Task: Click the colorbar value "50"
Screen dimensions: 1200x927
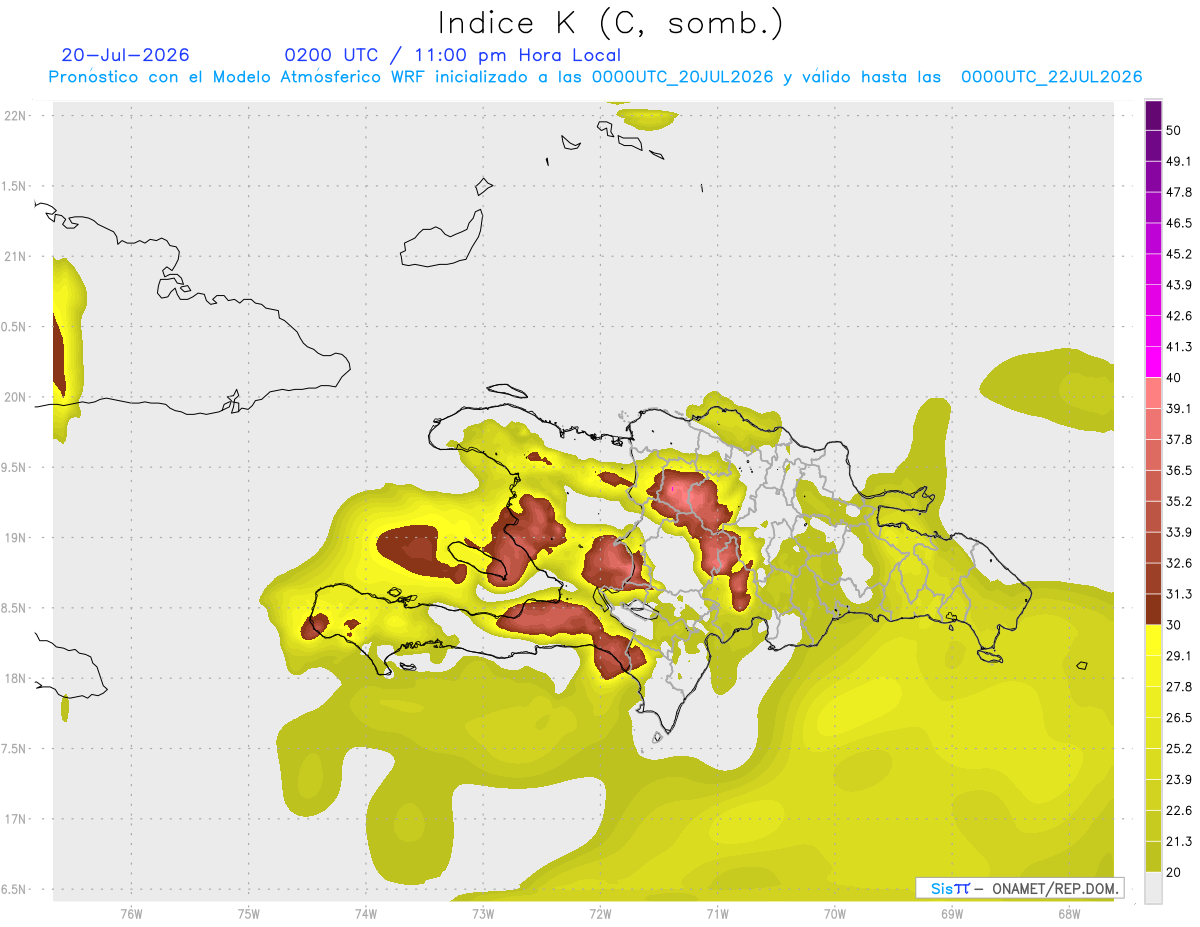Action: click(1173, 130)
